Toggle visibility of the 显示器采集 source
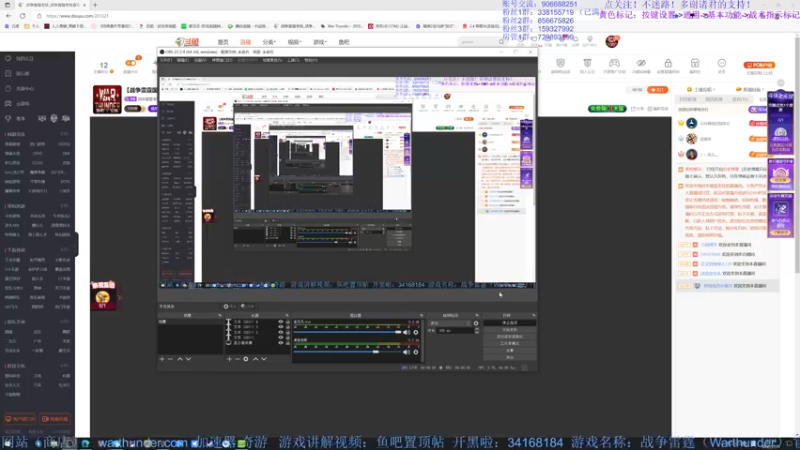Image resolution: width=800 pixels, height=450 pixels. point(281,343)
